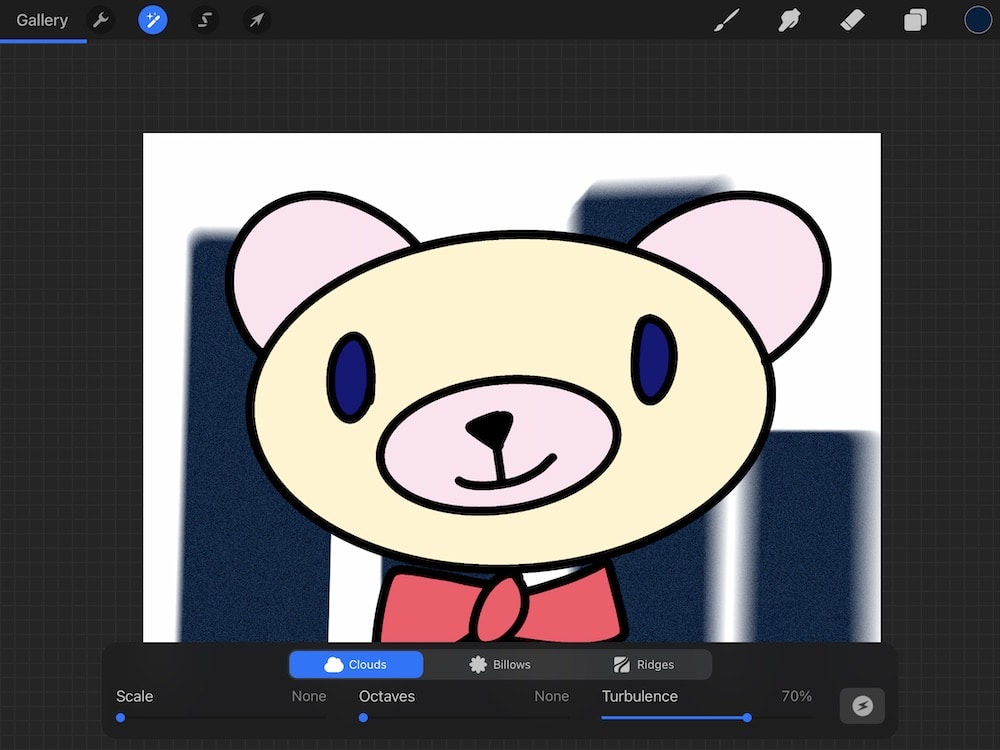
Task: Tap the red bow tie knot on canvas
Action: tap(501, 609)
